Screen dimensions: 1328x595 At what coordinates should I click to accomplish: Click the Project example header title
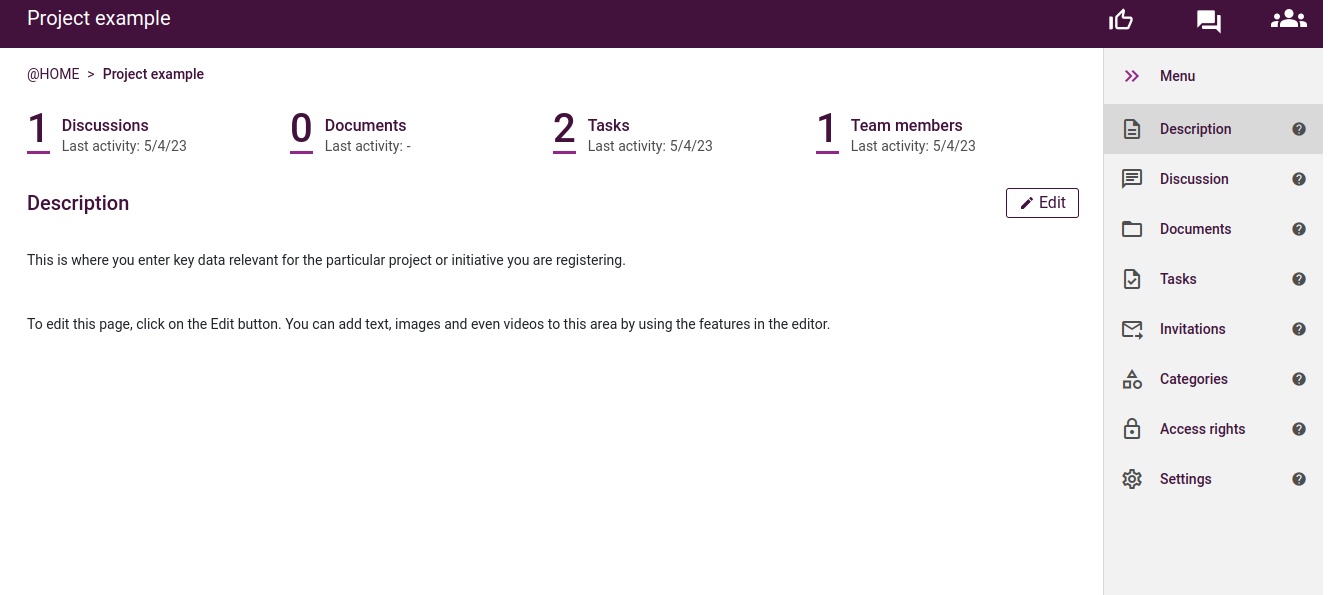[x=99, y=18]
